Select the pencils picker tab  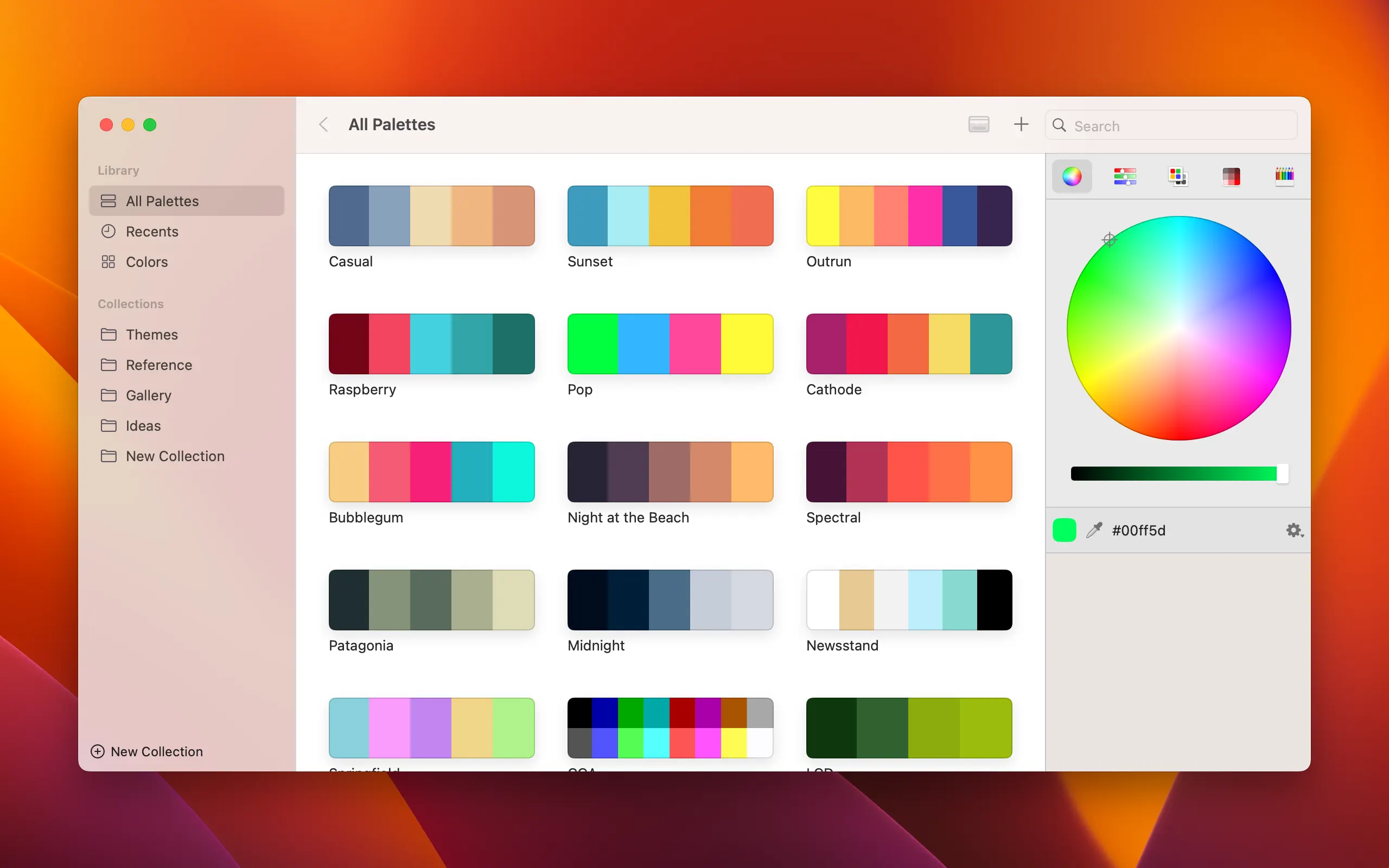tap(1284, 176)
